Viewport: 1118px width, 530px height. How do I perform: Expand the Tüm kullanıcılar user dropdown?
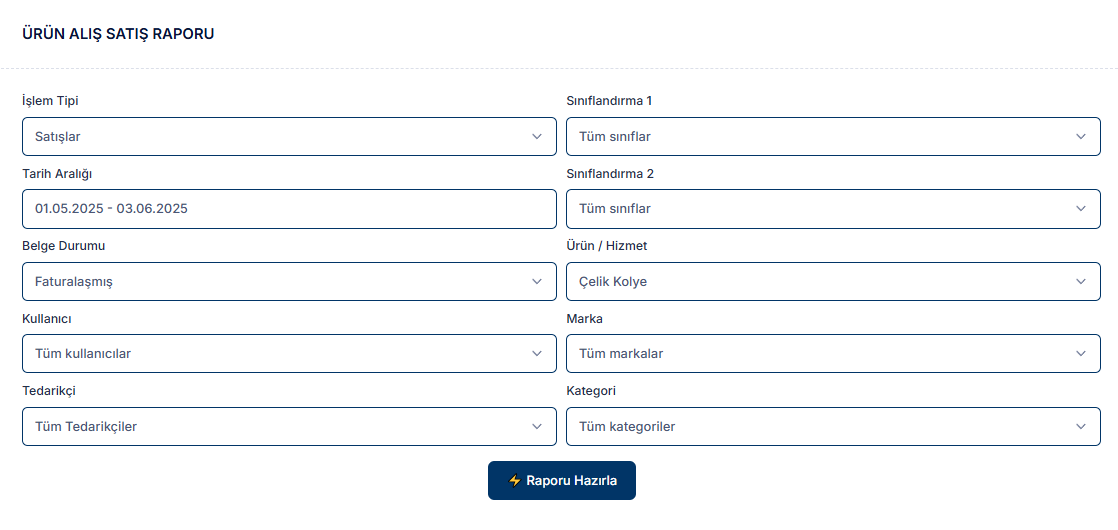click(280, 354)
